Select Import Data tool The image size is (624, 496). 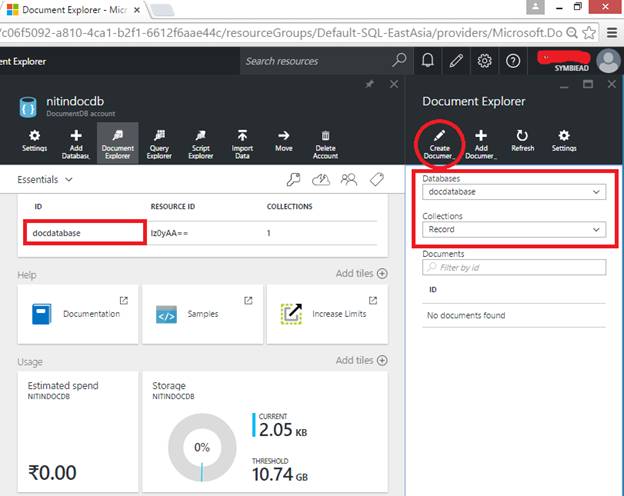(x=242, y=144)
